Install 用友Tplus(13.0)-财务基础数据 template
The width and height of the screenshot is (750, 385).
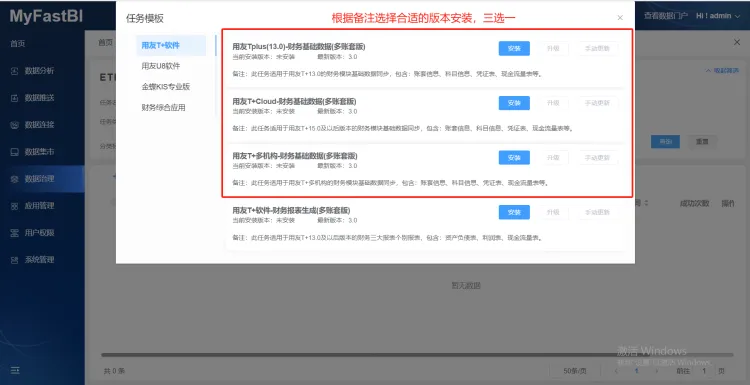tap(514, 48)
